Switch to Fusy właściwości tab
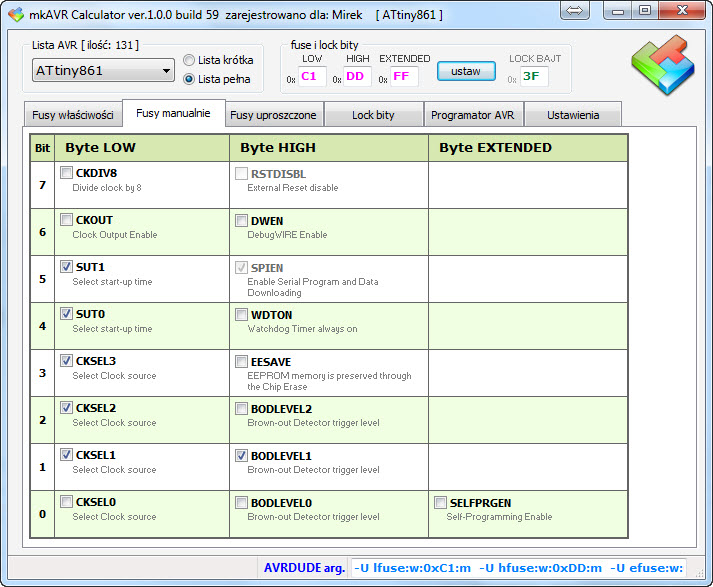Image resolution: width=713 pixels, height=587 pixels. coord(73,115)
